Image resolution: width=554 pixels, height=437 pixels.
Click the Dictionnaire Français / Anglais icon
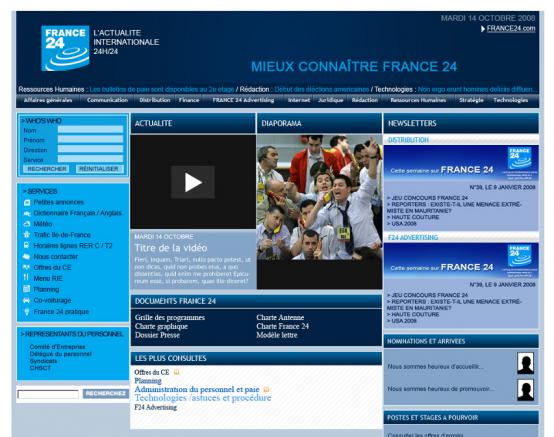tap(27, 213)
